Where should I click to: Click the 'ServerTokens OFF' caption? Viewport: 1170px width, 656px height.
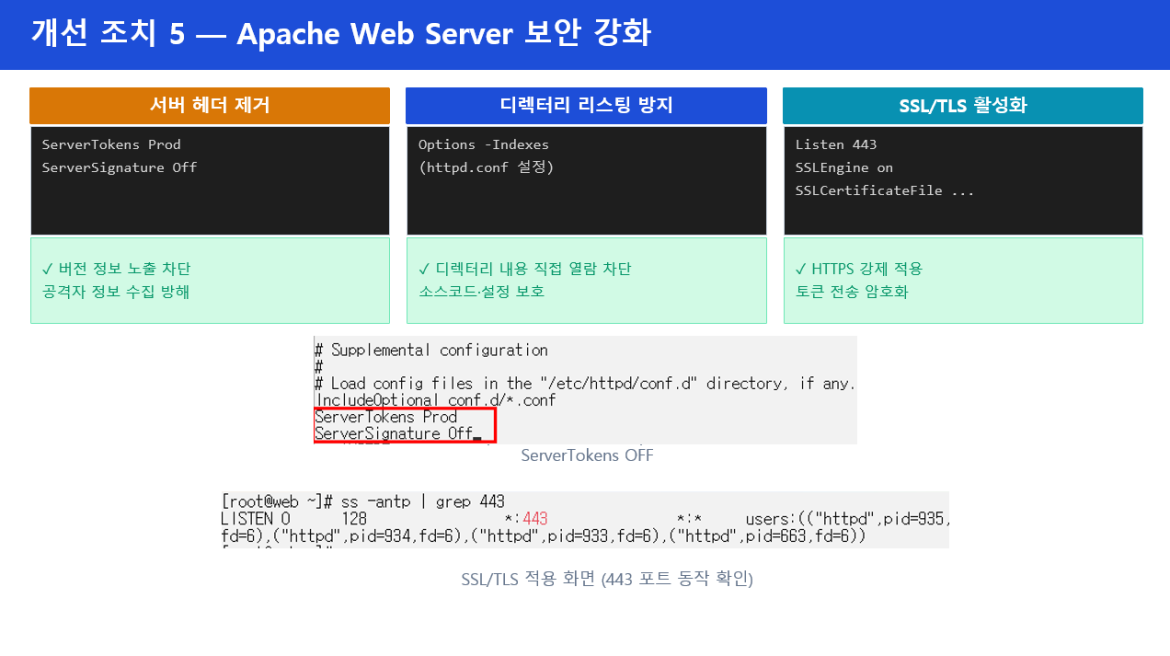586,455
